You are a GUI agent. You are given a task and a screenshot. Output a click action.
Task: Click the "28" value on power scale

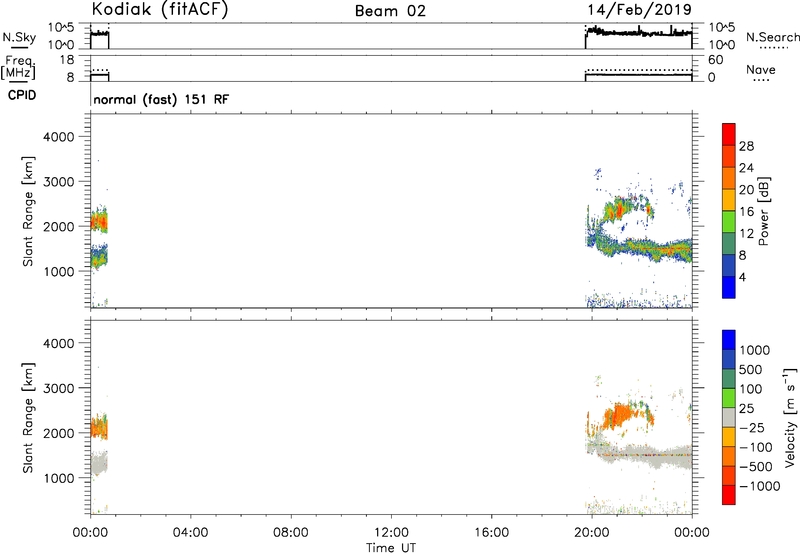[x=746, y=146]
